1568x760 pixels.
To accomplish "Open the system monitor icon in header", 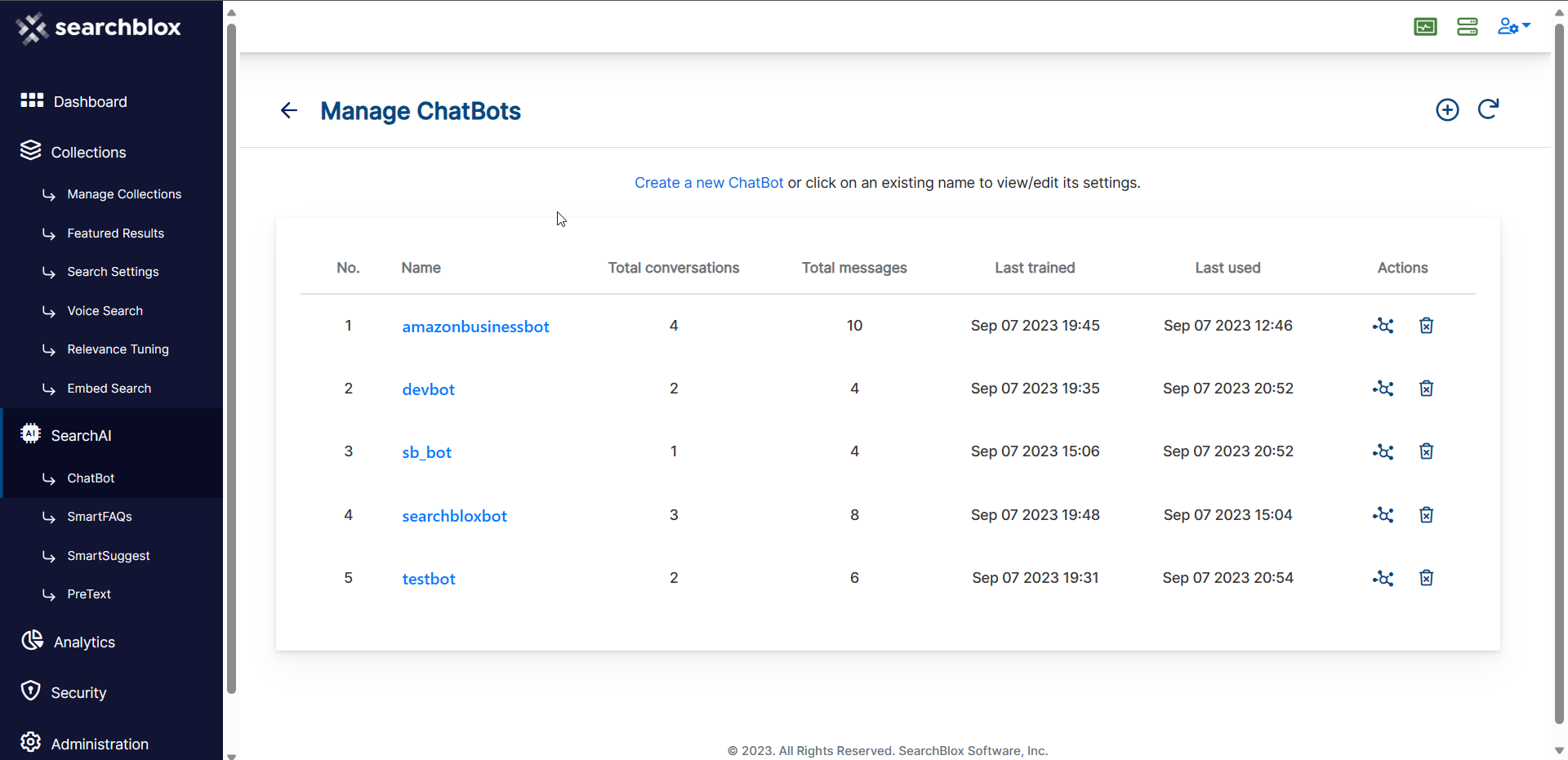I will pyautogui.click(x=1425, y=27).
